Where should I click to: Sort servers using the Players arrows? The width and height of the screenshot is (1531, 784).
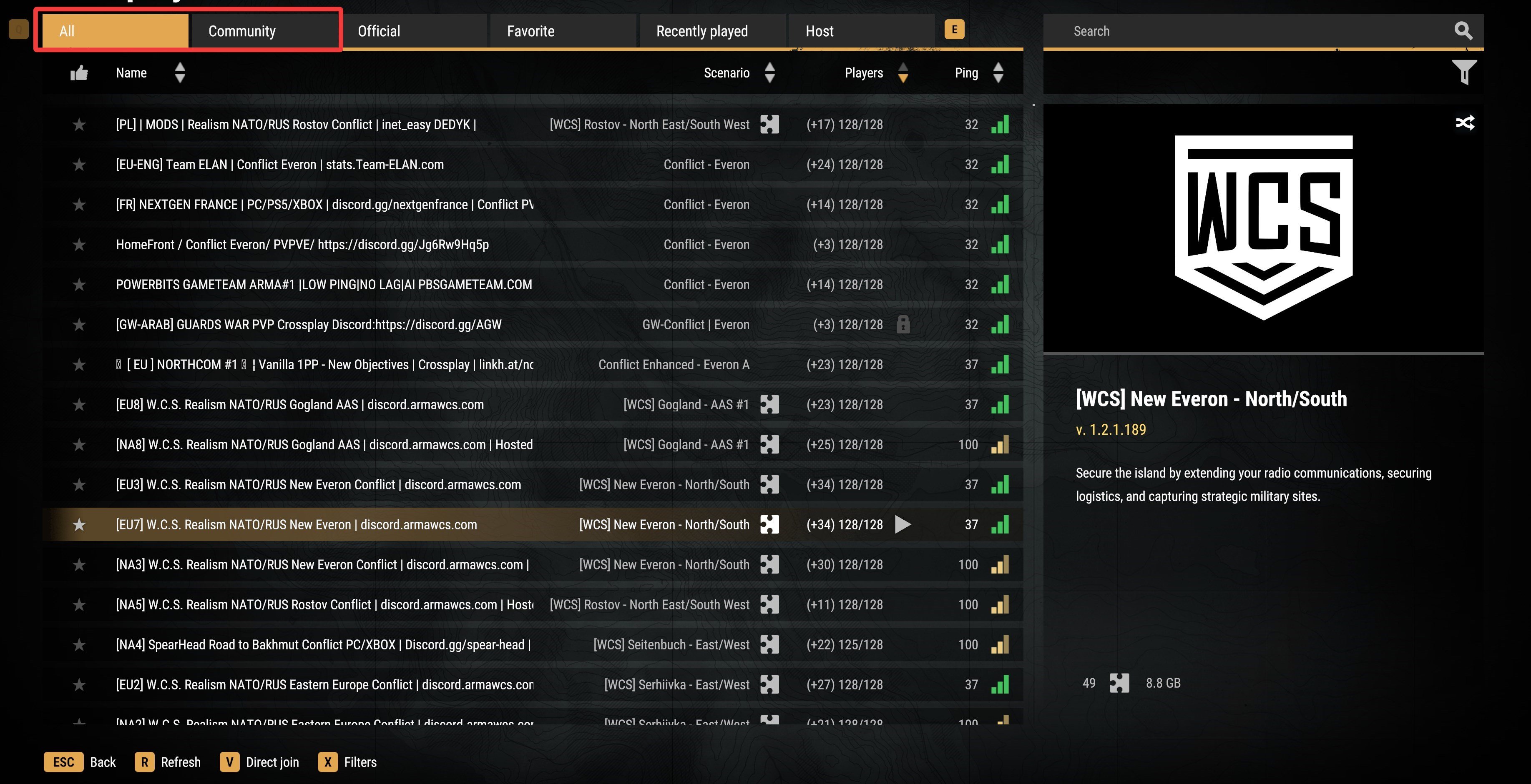click(x=903, y=73)
